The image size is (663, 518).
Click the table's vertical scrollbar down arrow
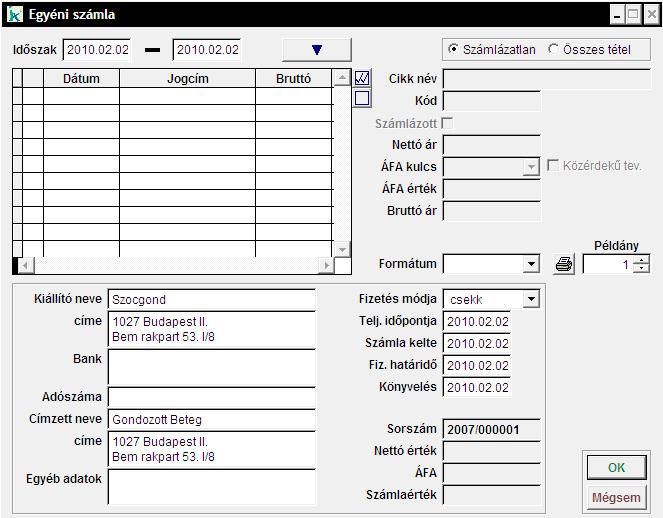pyautogui.click(x=343, y=249)
